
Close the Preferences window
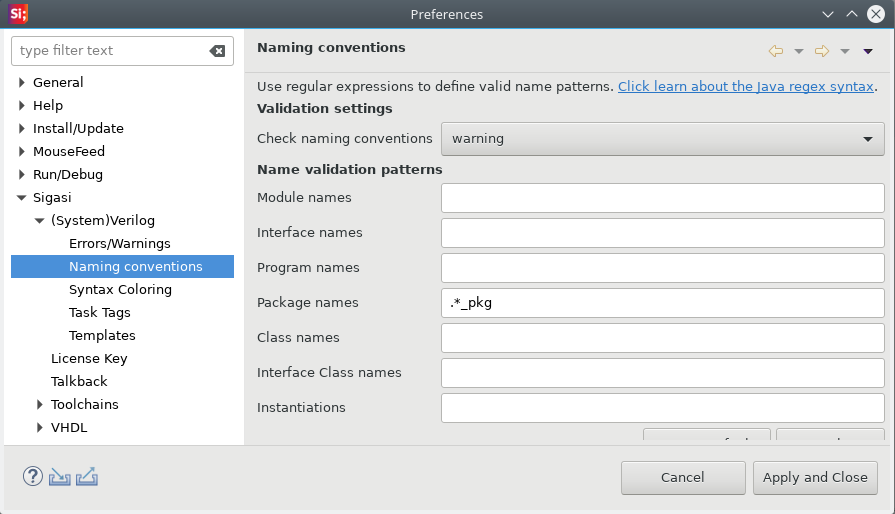(876, 14)
